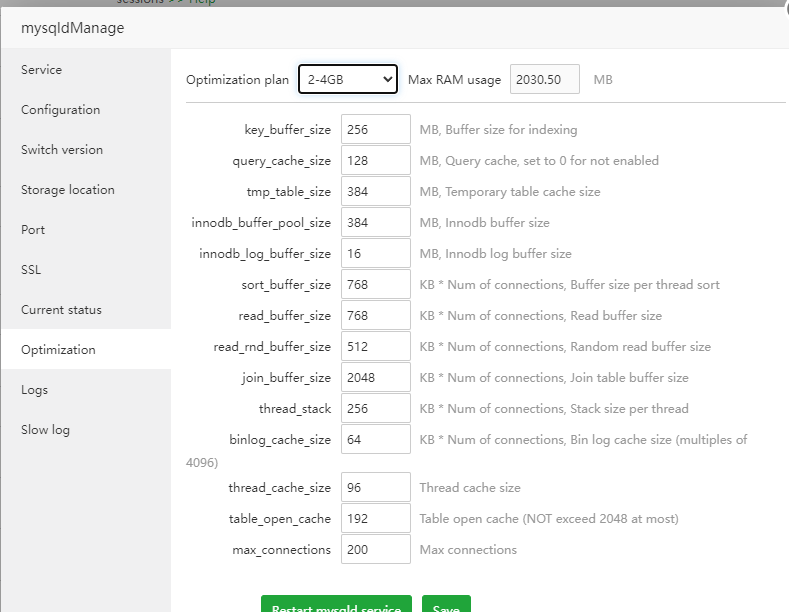Select the innodb_buffer_pool_size input
Viewport: 789px width, 612px height.
[375, 222]
